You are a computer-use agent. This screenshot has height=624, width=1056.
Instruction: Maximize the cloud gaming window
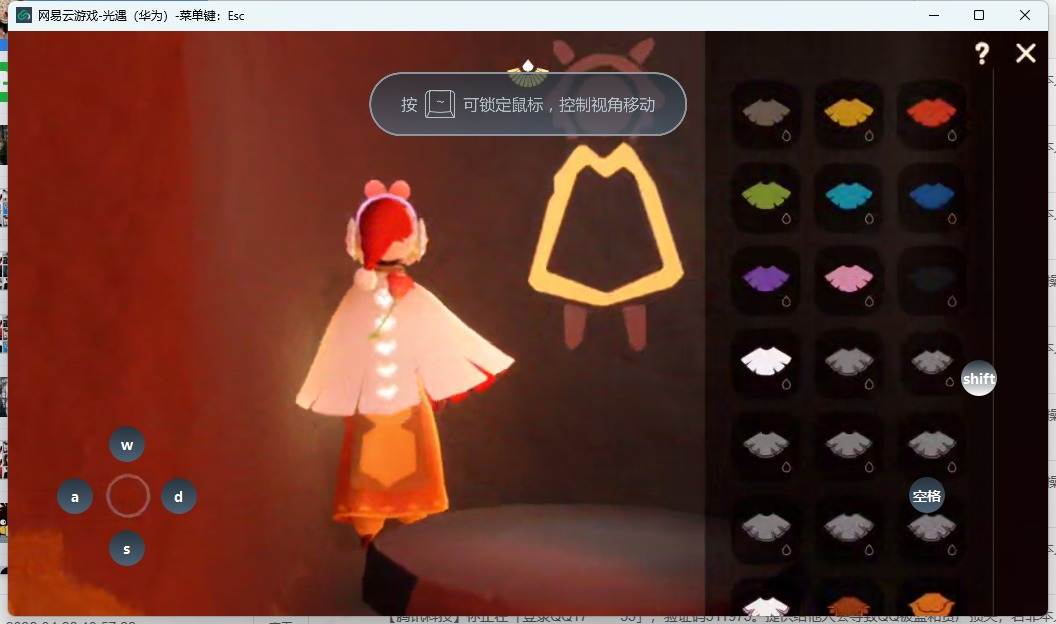(979, 15)
